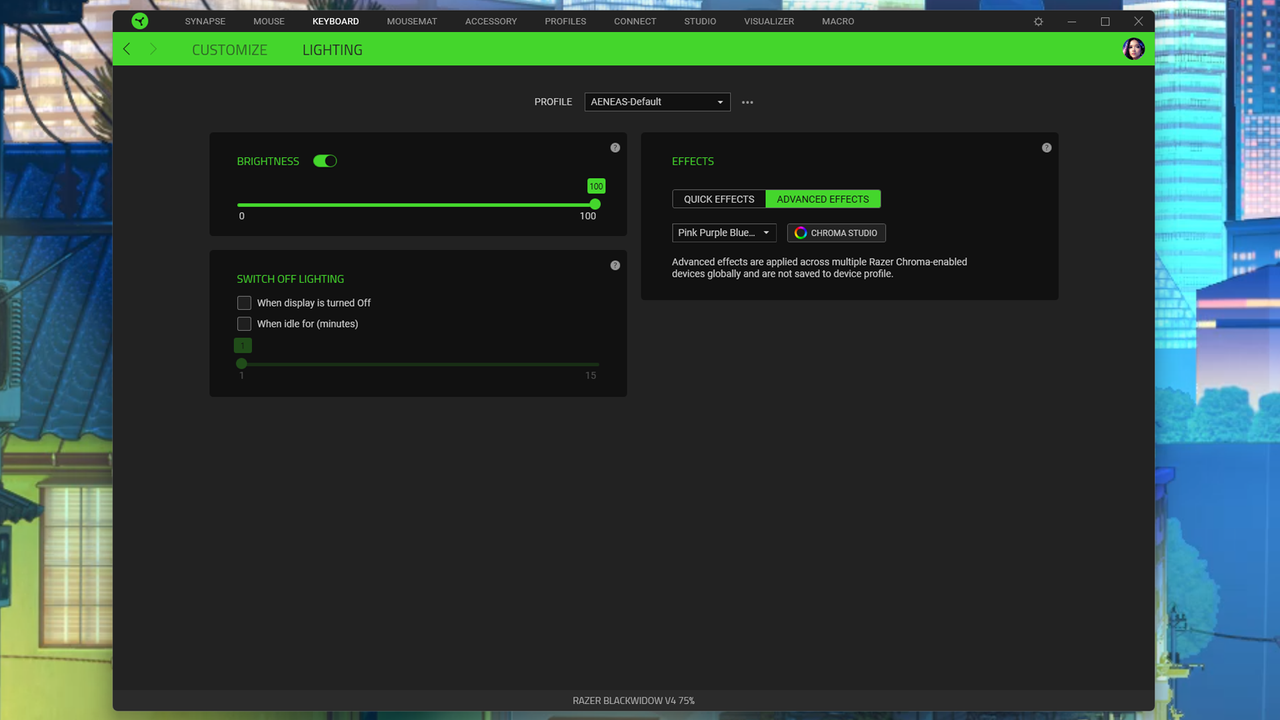
Task: Close the Razer Synapse window
Action: pyautogui.click(x=1138, y=21)
